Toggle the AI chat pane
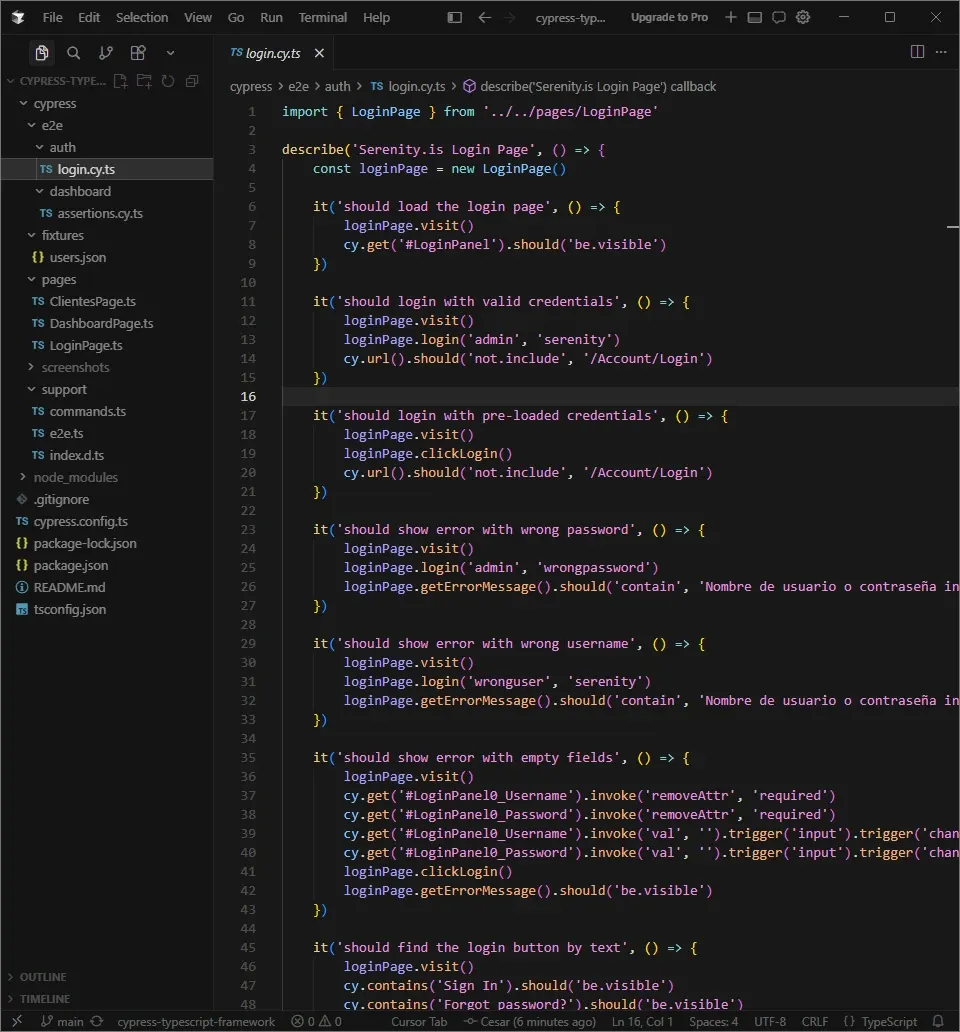 779,17
